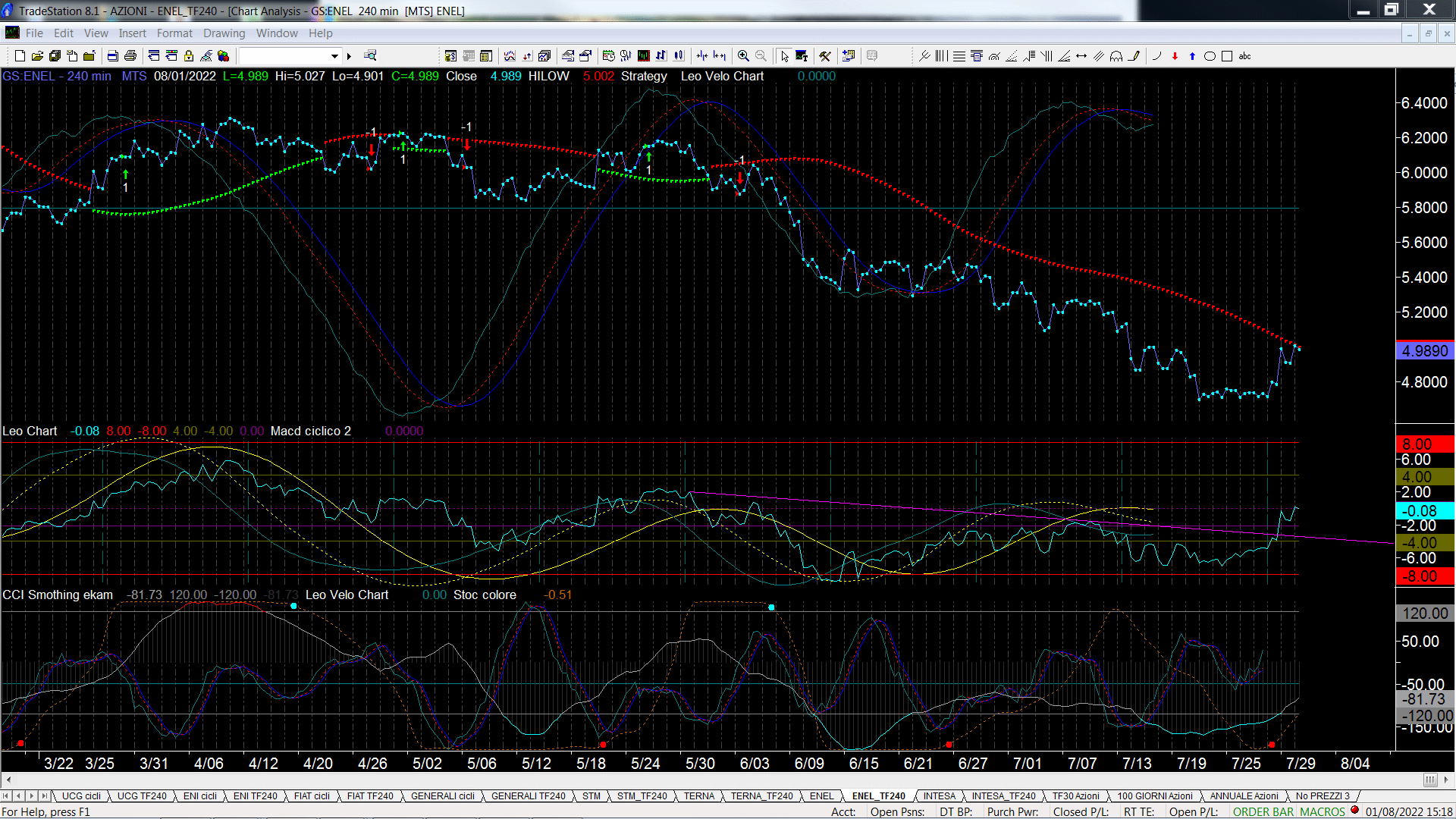Viewport: 1456px width, 819px height.
Task: Select the red down arrow drawing tool
Action: [1175, 55]
